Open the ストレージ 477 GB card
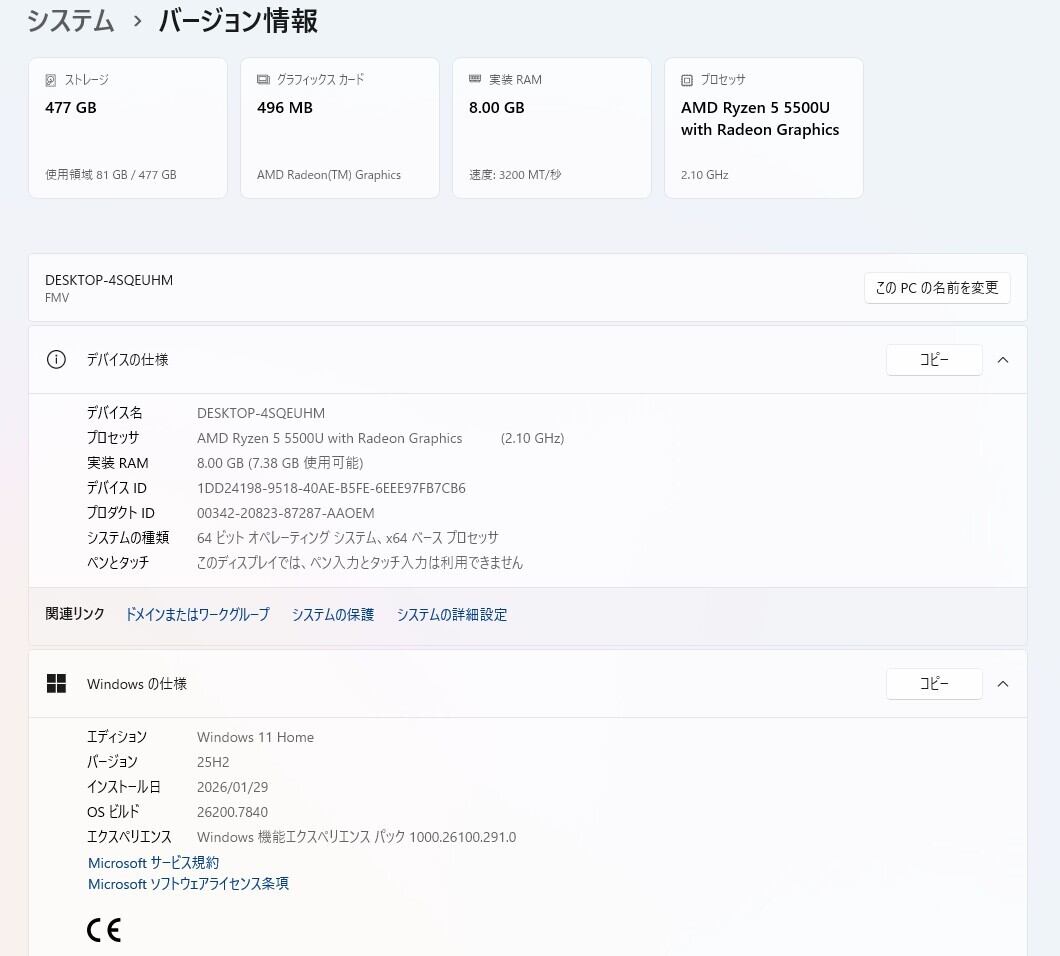Screen dimensions: 1060x956 [128, 128]
